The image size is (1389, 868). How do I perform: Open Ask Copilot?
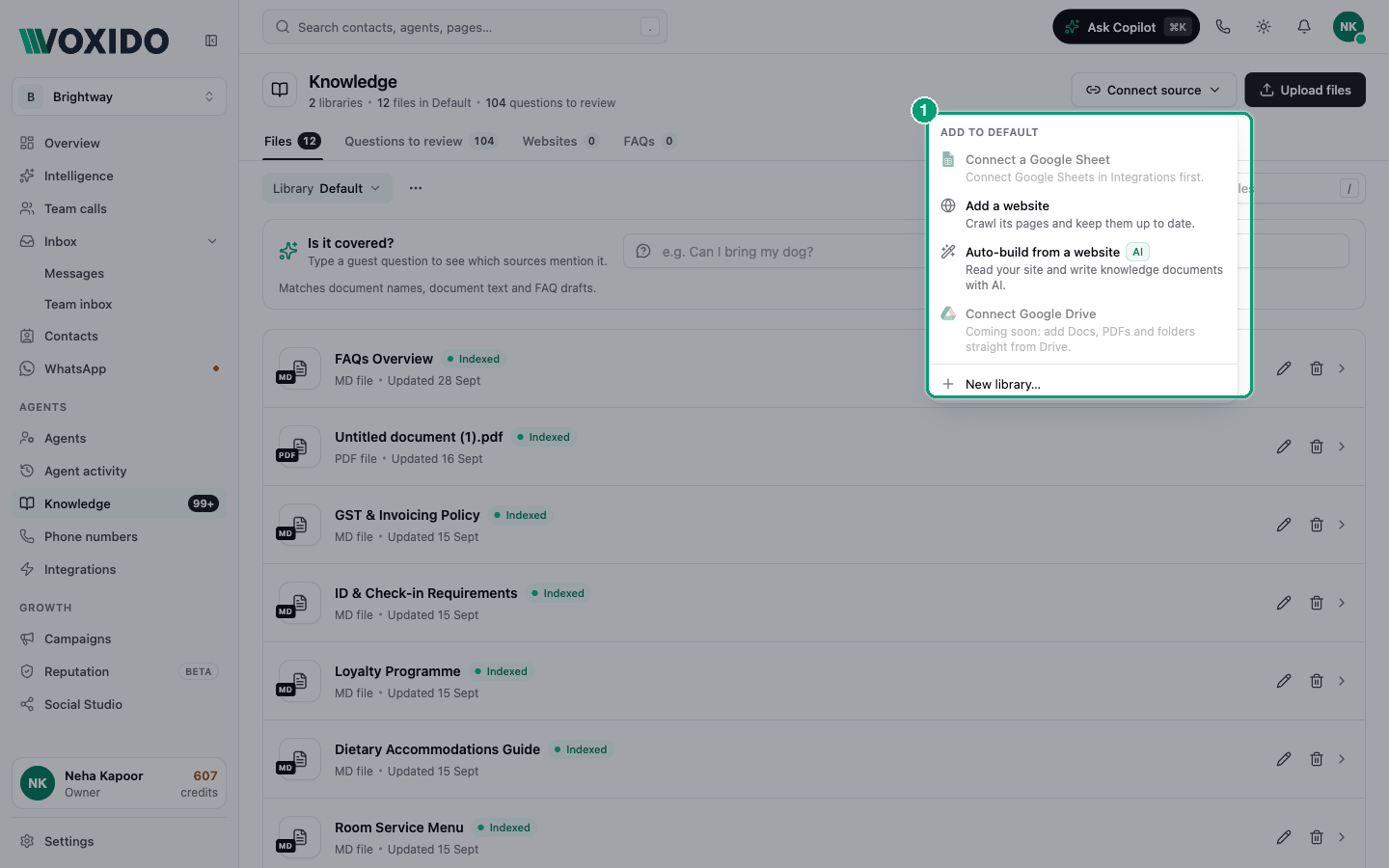pyautogui.click(x=1126, y=27)
